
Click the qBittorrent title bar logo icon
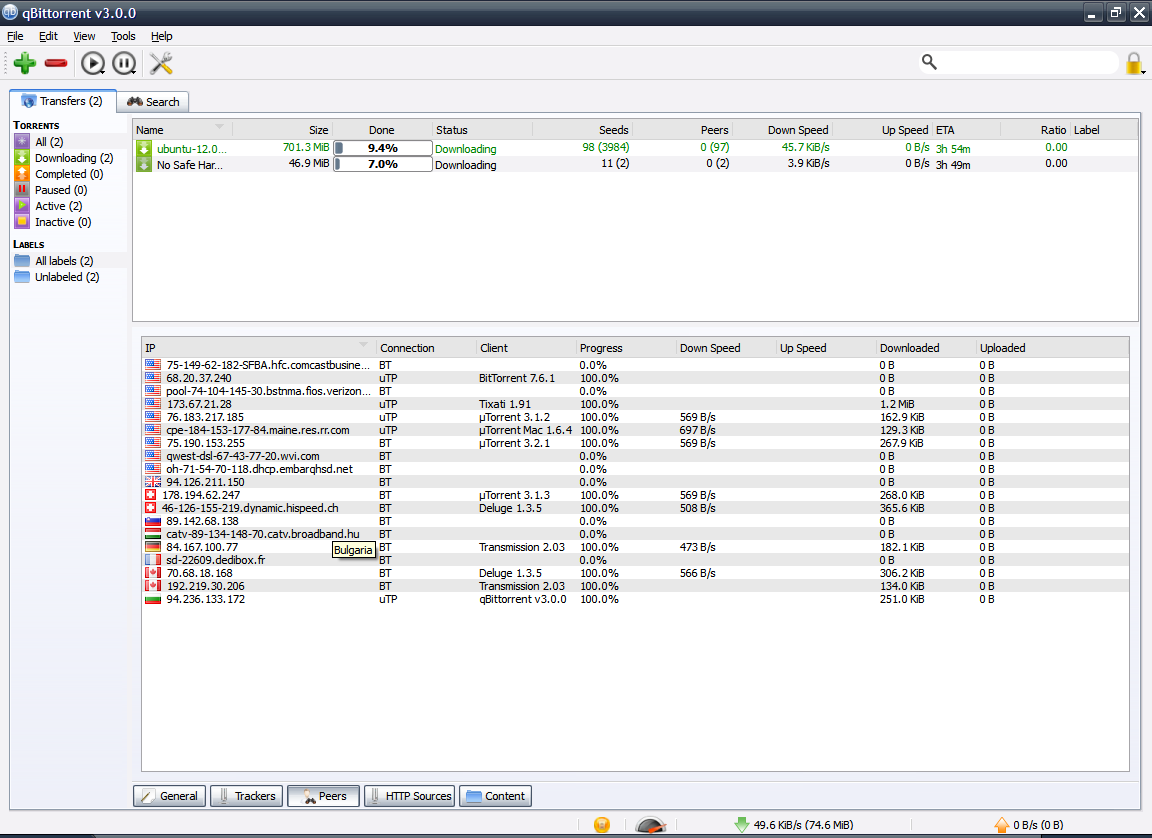click(10, 12)
